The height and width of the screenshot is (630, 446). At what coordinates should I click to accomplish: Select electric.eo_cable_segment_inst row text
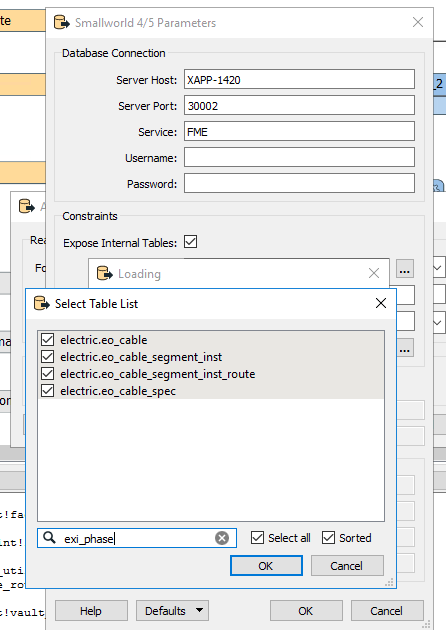141,357
